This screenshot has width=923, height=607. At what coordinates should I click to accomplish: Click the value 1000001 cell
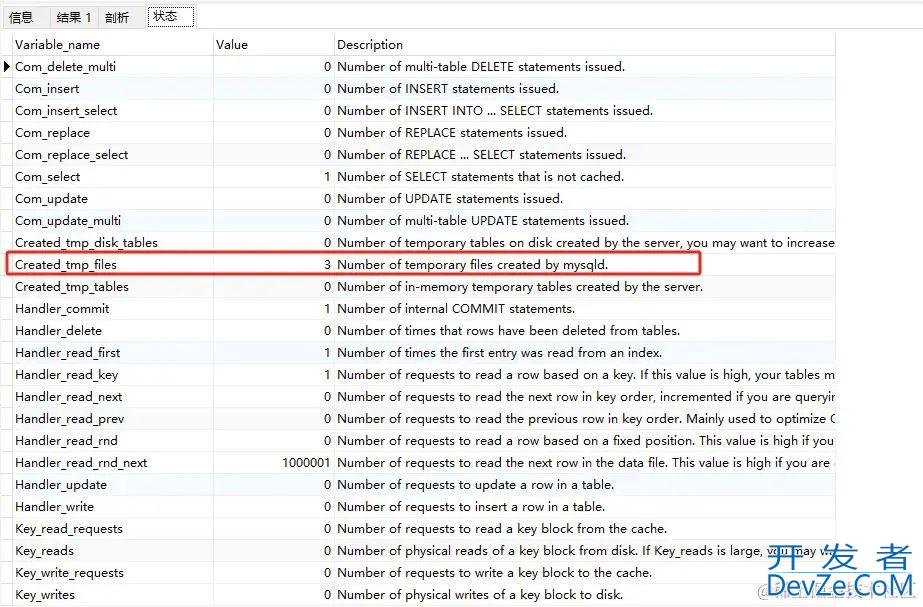(x=274, y=463)
